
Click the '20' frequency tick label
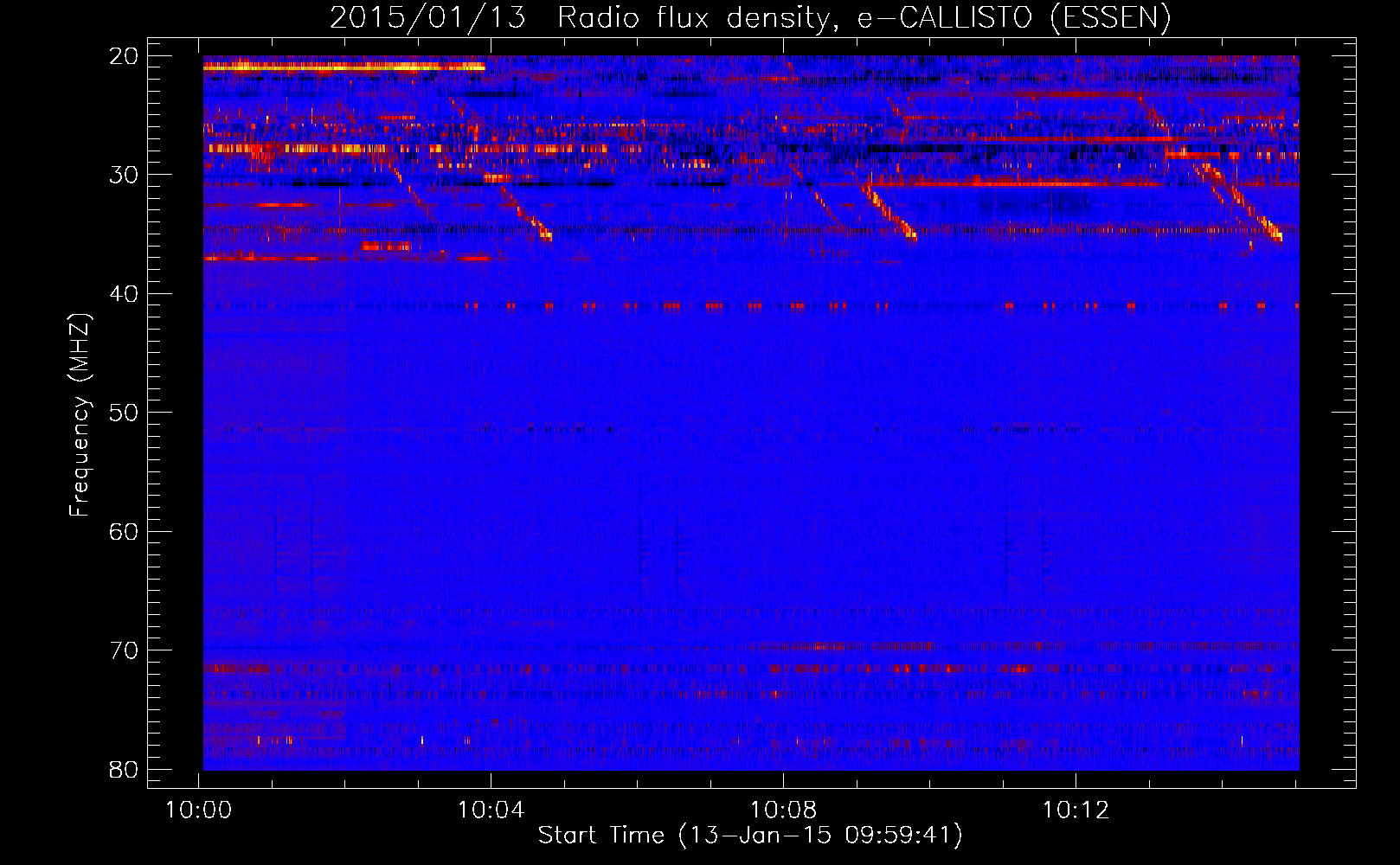pos(124,56)
